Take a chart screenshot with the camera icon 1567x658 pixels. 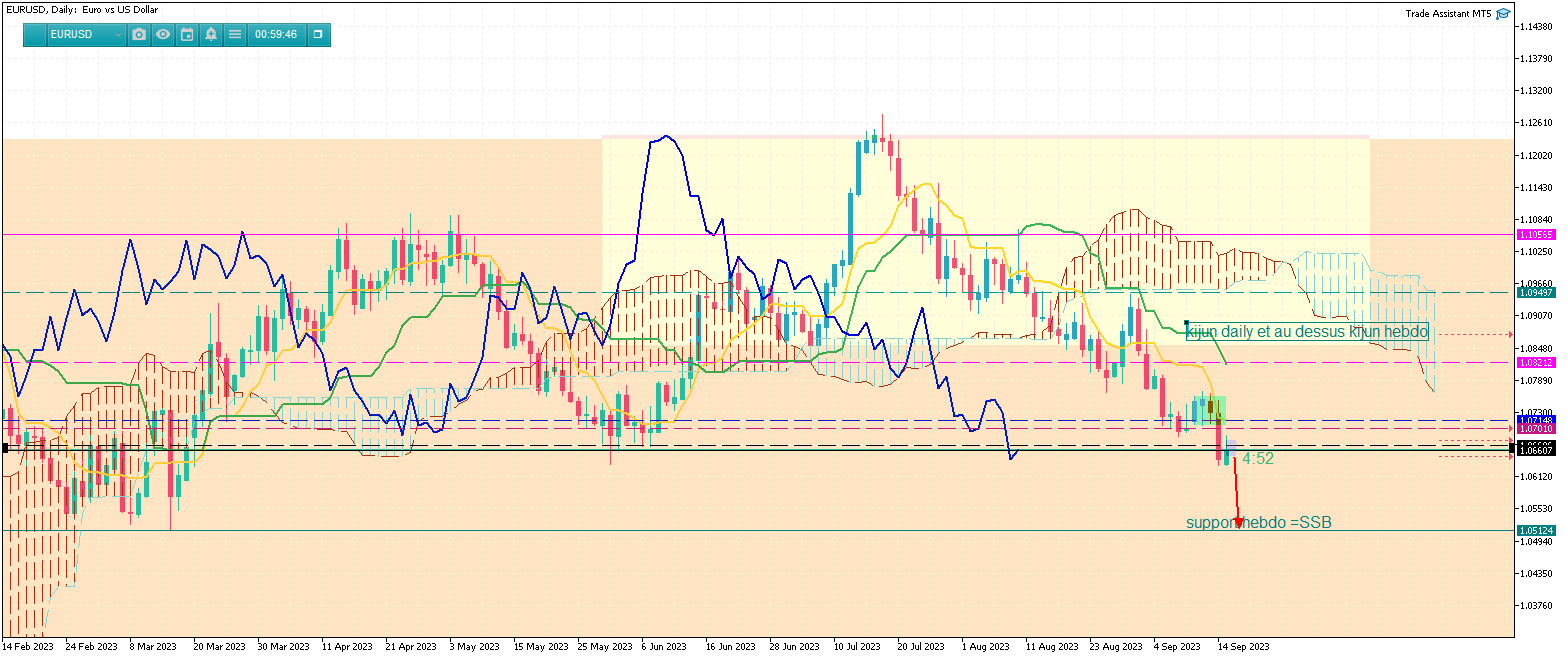[139, 34]
